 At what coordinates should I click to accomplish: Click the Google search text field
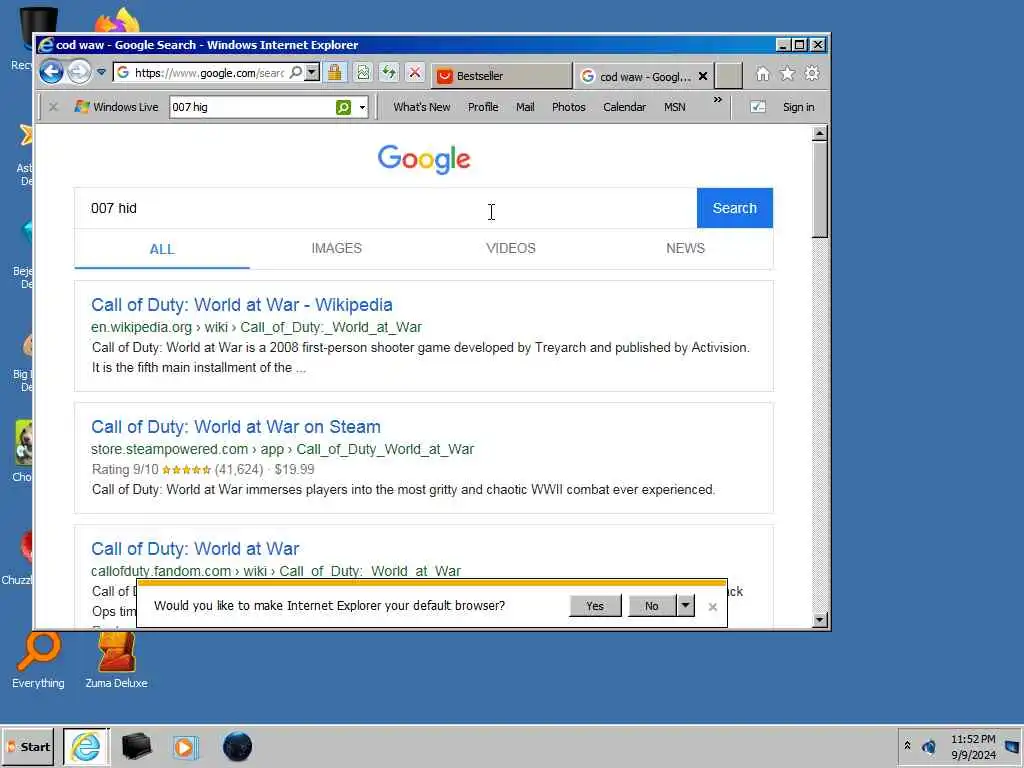[385, 208]
